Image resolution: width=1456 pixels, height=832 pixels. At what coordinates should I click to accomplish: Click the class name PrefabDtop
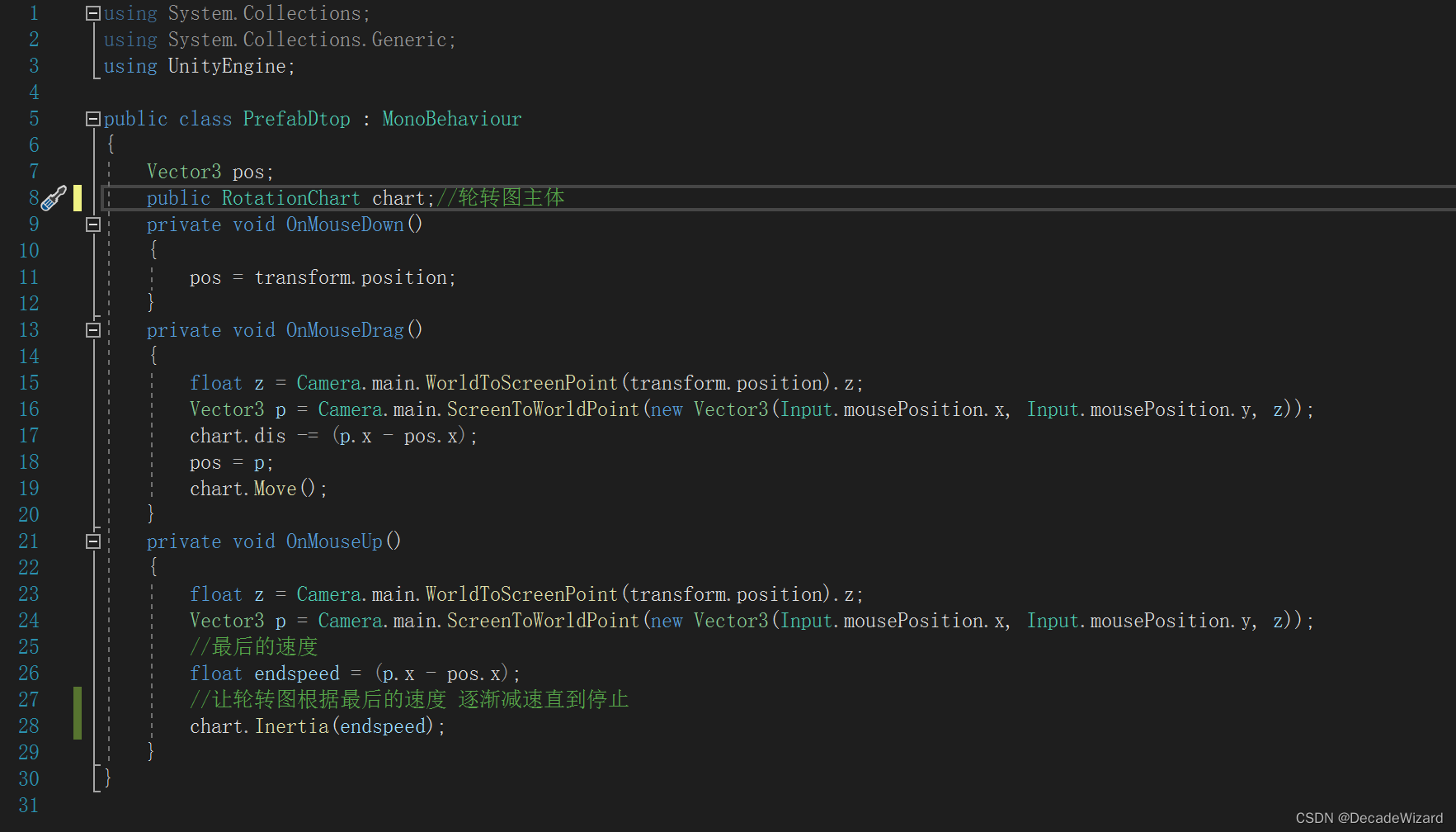(x=296, y=119)
